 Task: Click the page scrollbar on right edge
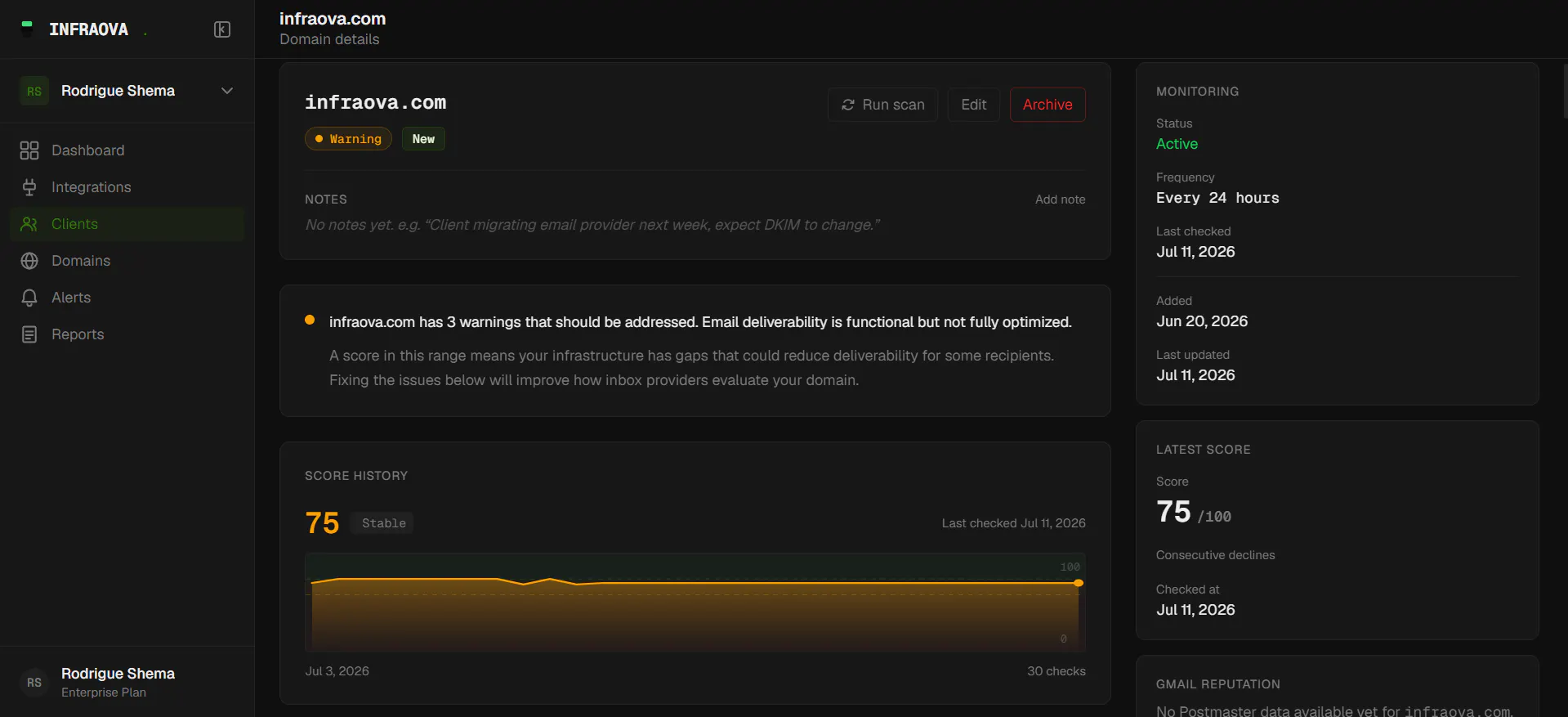pos(1565,90)
